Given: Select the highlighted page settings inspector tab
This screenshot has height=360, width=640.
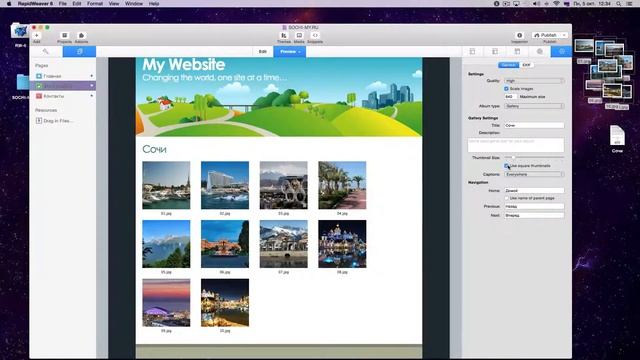Looking at the screenshot, I should tap(562, 51).
